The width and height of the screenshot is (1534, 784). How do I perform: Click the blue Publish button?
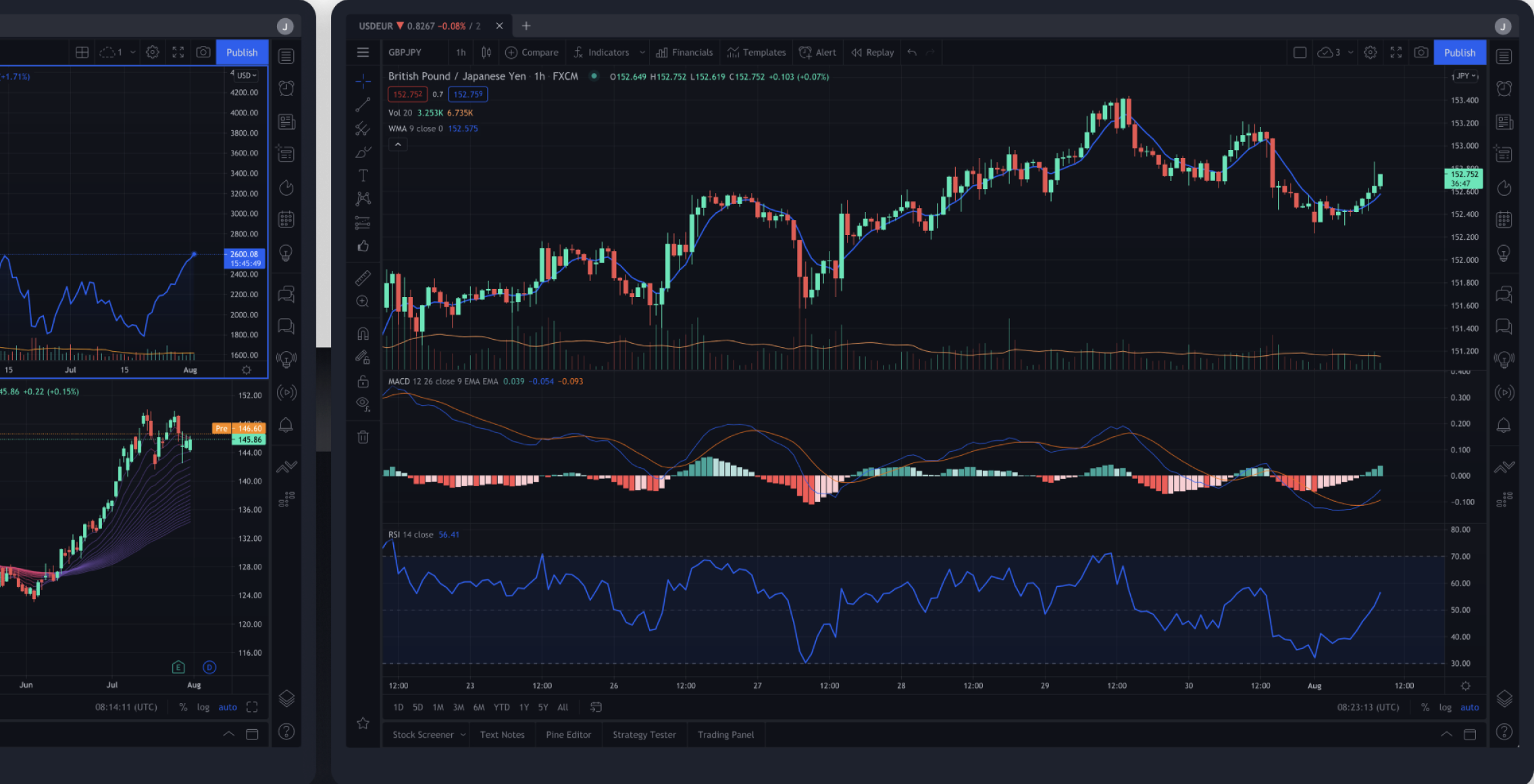[1459, 53]
